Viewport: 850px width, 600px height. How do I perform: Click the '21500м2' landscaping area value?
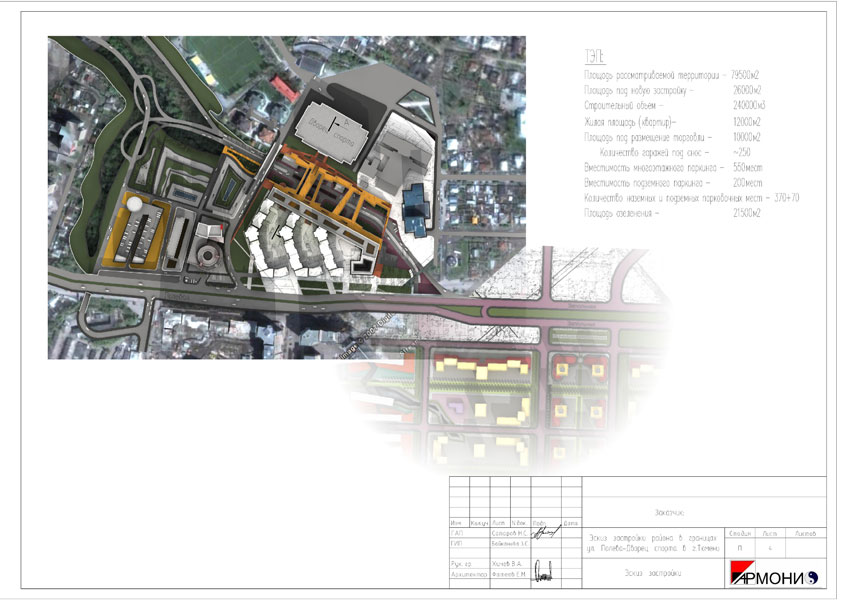(x=747, y=213)
